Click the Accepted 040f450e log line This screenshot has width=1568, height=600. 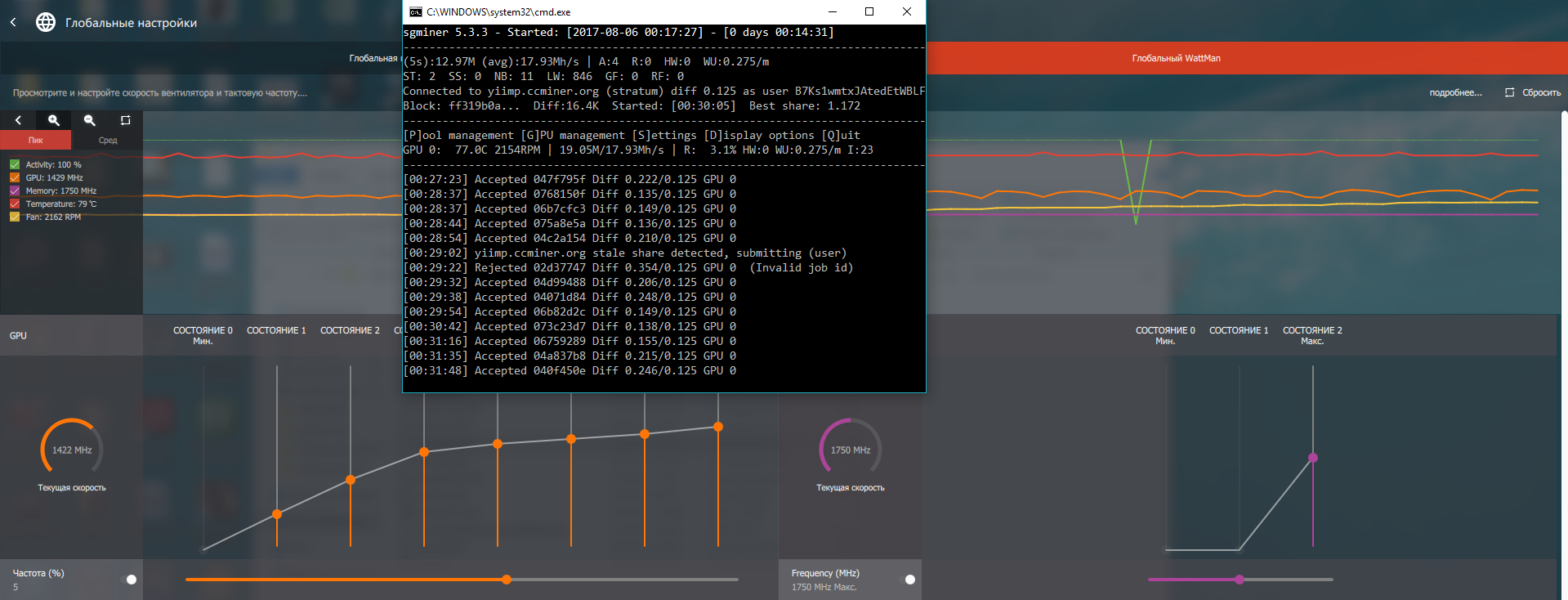click(x=570, y=370)
